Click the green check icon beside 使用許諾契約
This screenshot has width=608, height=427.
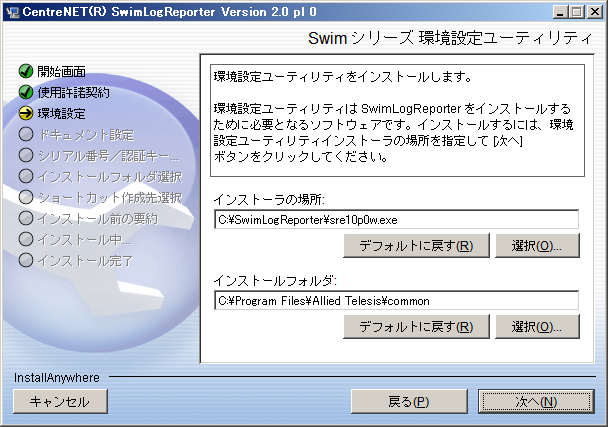pyautogui.click(x=26, y=92)
